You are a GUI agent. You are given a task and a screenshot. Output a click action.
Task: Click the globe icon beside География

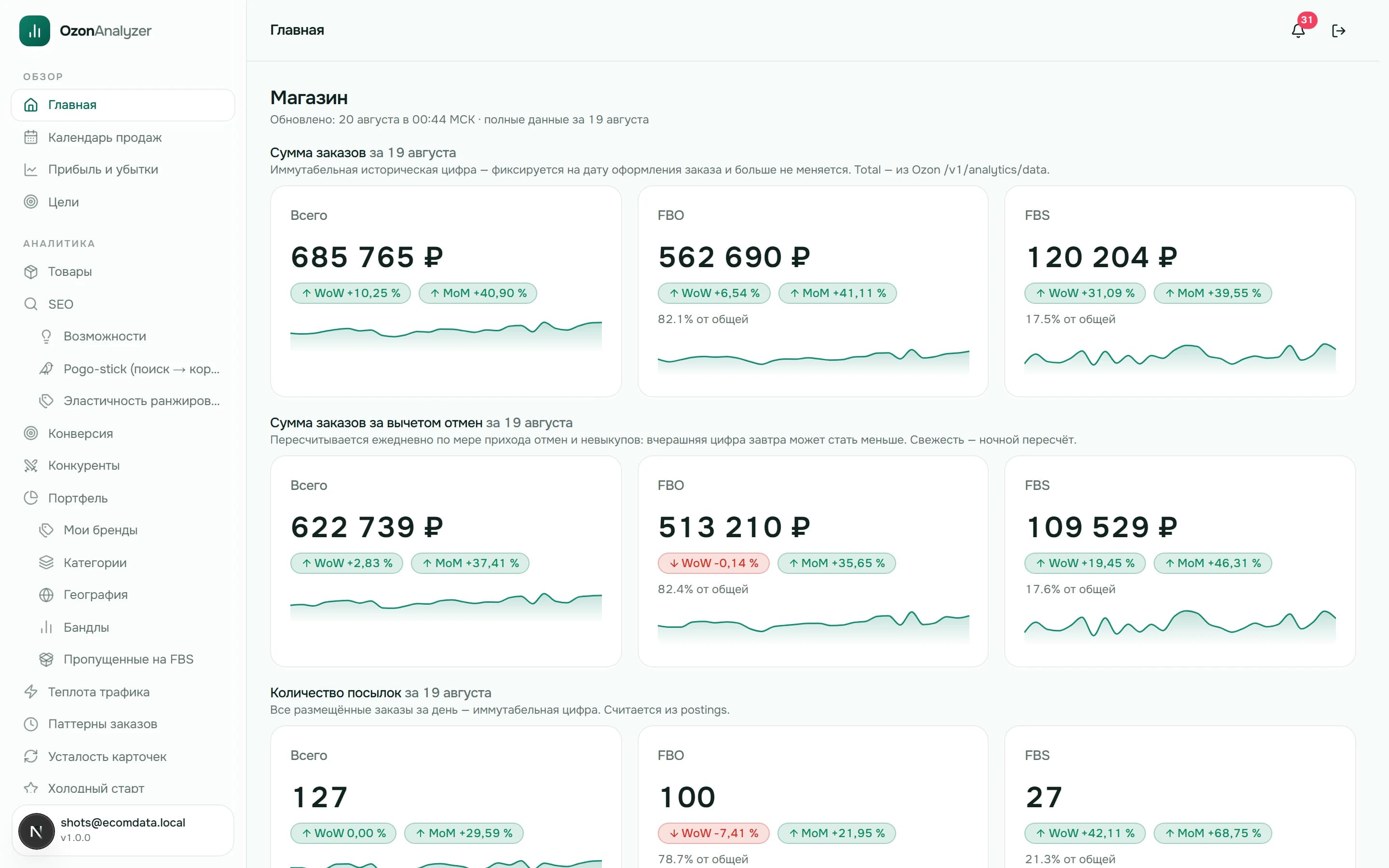pyautogui.click(x=46, y=595)
